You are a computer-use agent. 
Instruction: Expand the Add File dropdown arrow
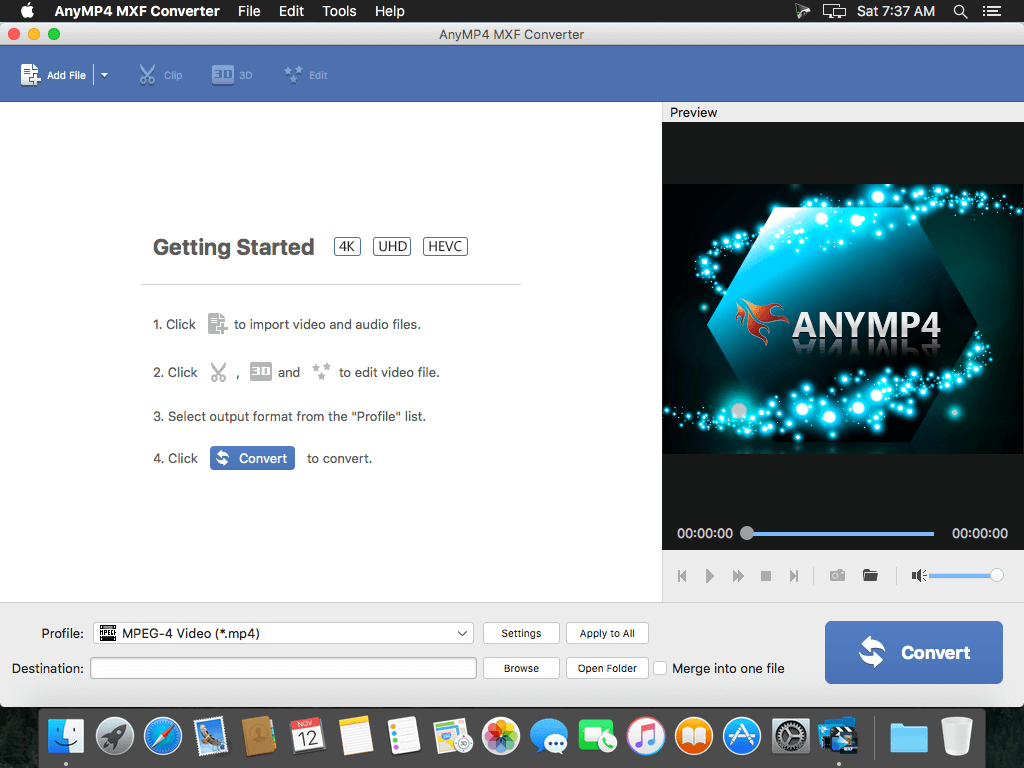pyautogui.click(x=104, y=75)
